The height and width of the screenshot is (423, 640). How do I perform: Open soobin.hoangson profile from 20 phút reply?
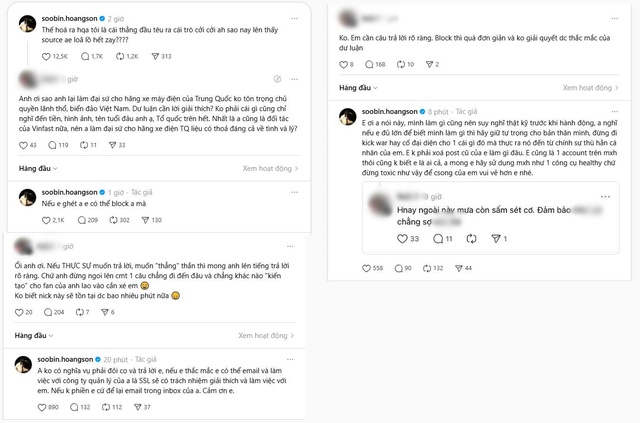coord(63,357)
